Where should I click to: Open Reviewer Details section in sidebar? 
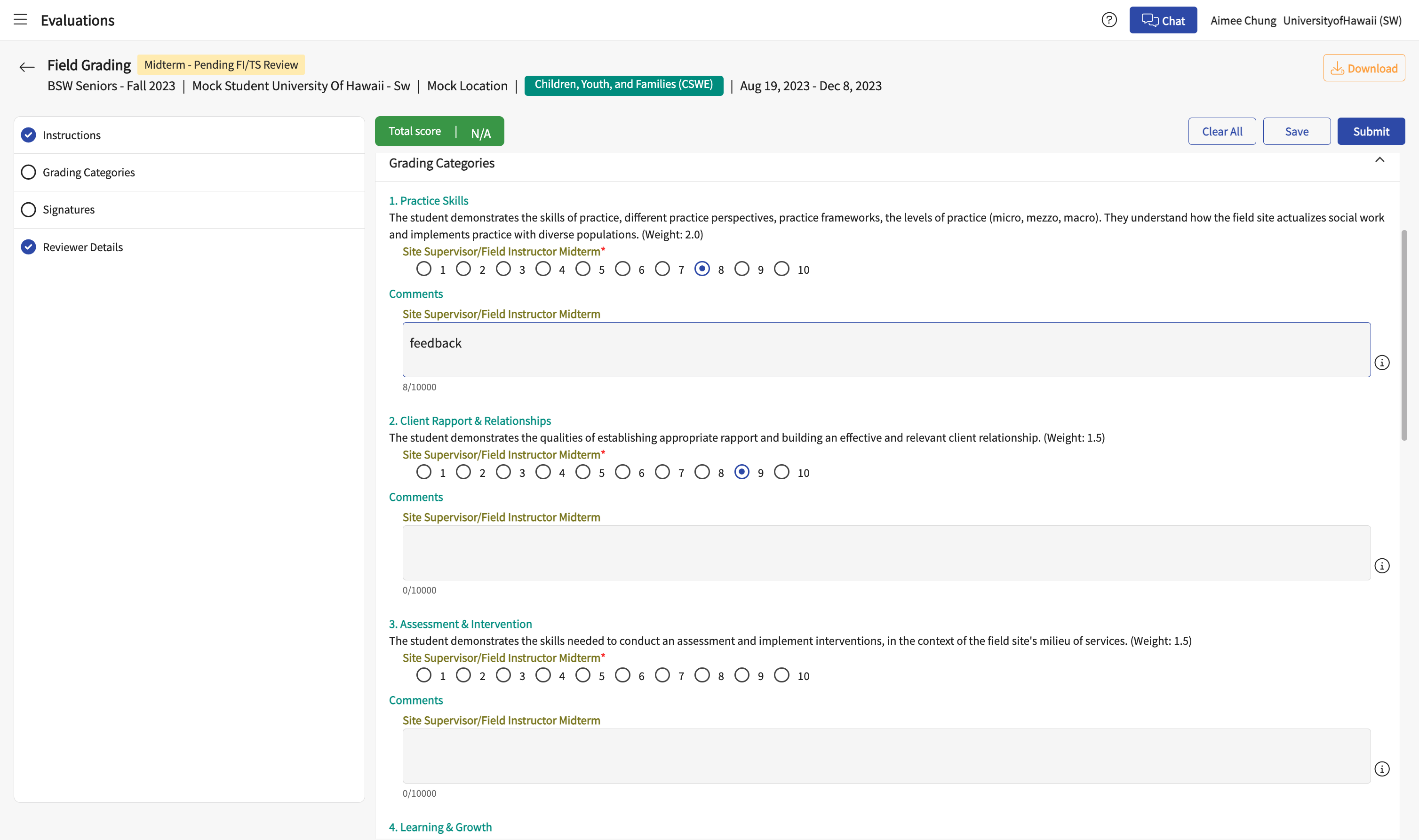[x=189, y=247]
